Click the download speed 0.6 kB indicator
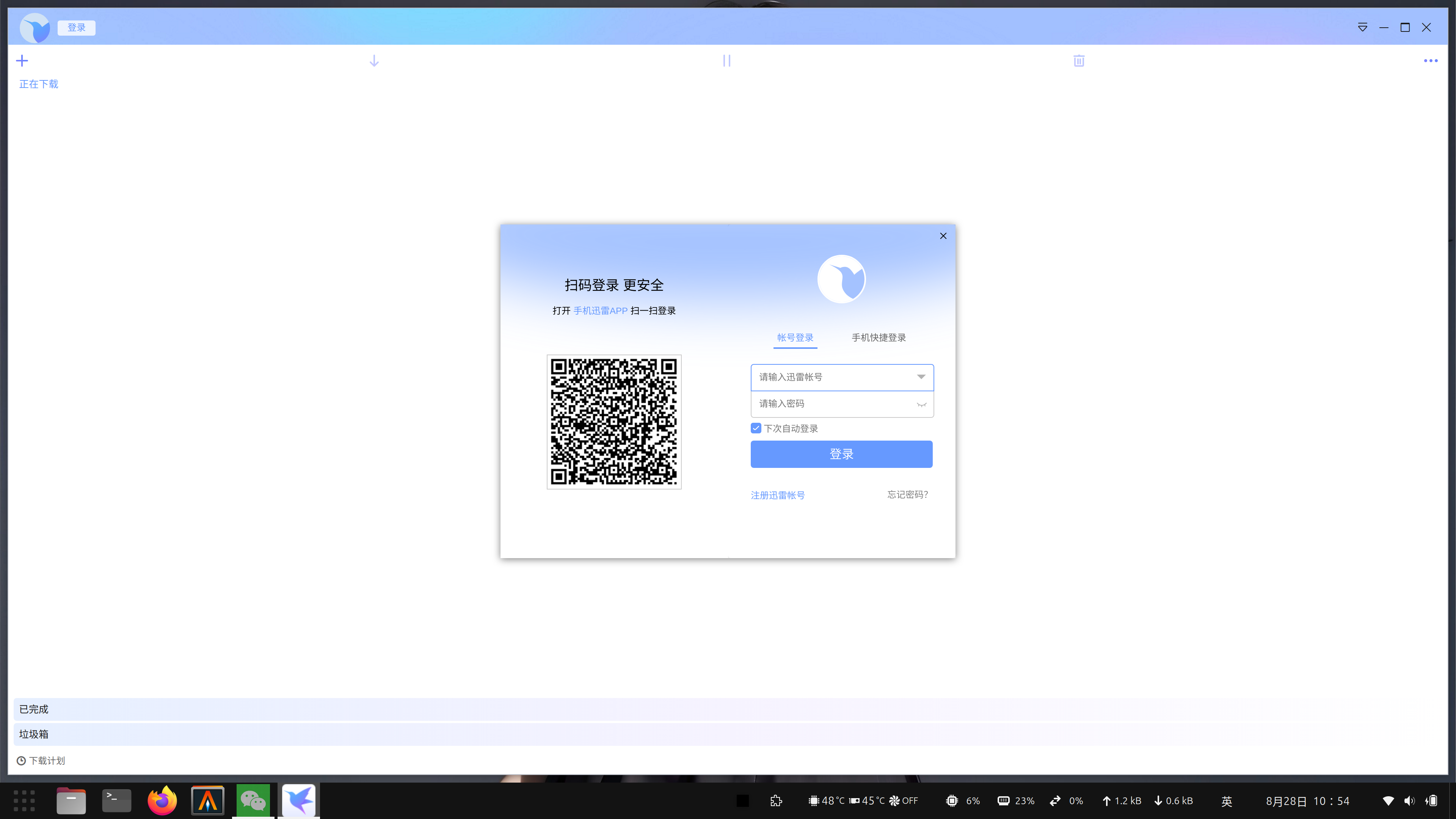 pos(1174,801)
